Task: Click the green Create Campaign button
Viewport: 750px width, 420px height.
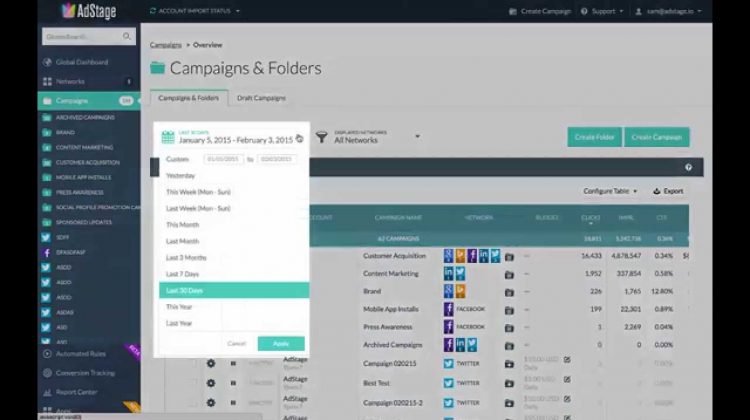Action: pyautogui.click(x=657, y=137)
